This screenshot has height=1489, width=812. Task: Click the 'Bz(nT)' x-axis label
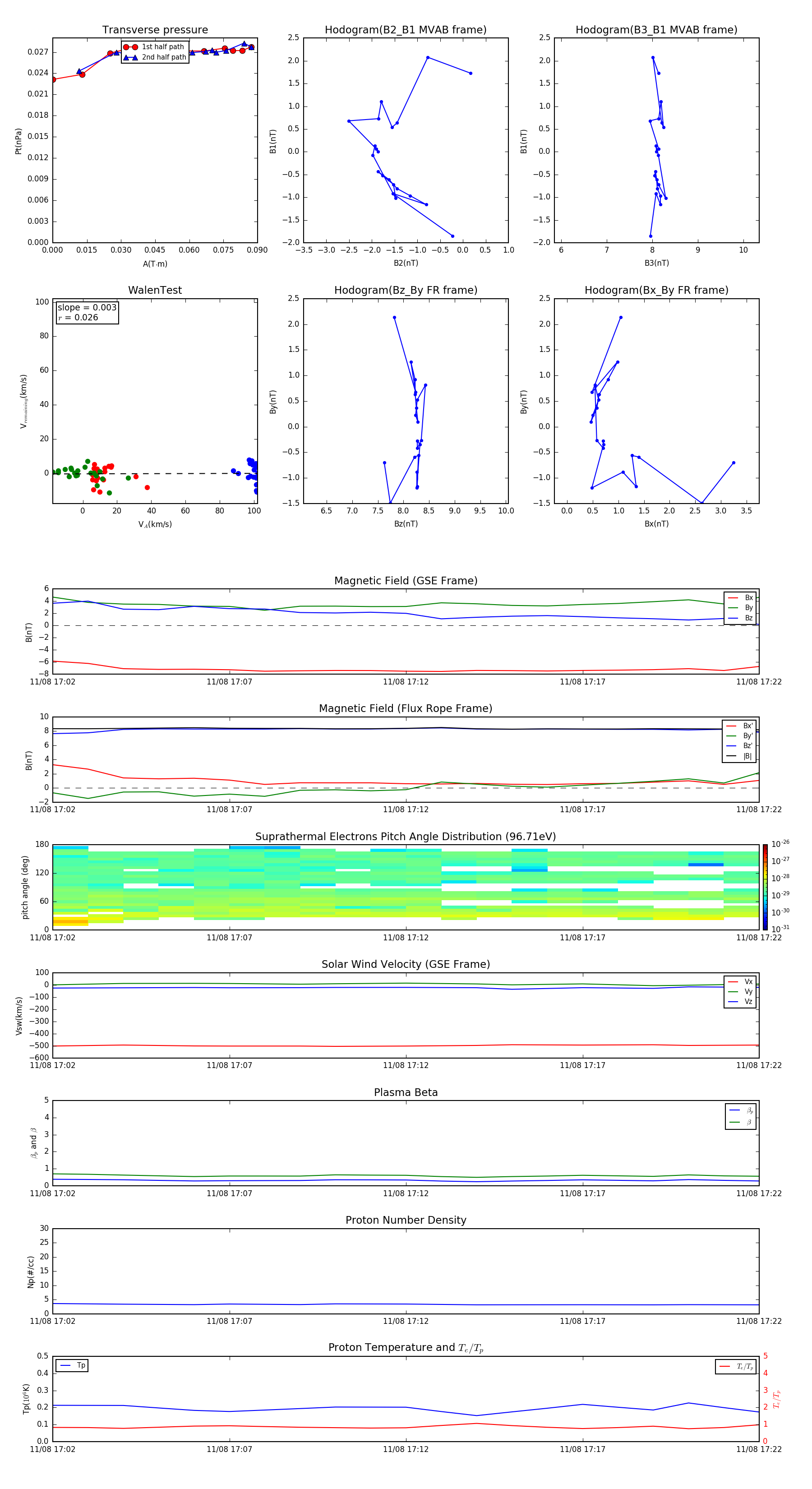coord(406,524)
